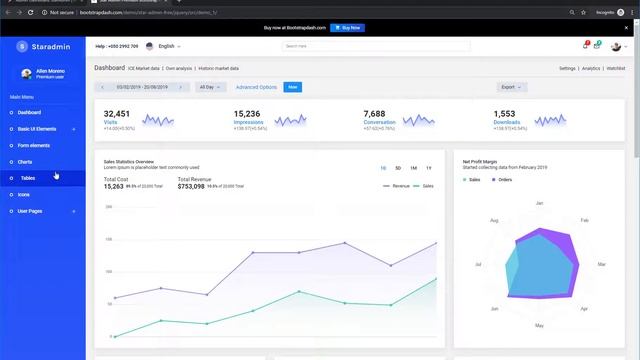
Task: Click browser forward arrow
Action: 19,13
